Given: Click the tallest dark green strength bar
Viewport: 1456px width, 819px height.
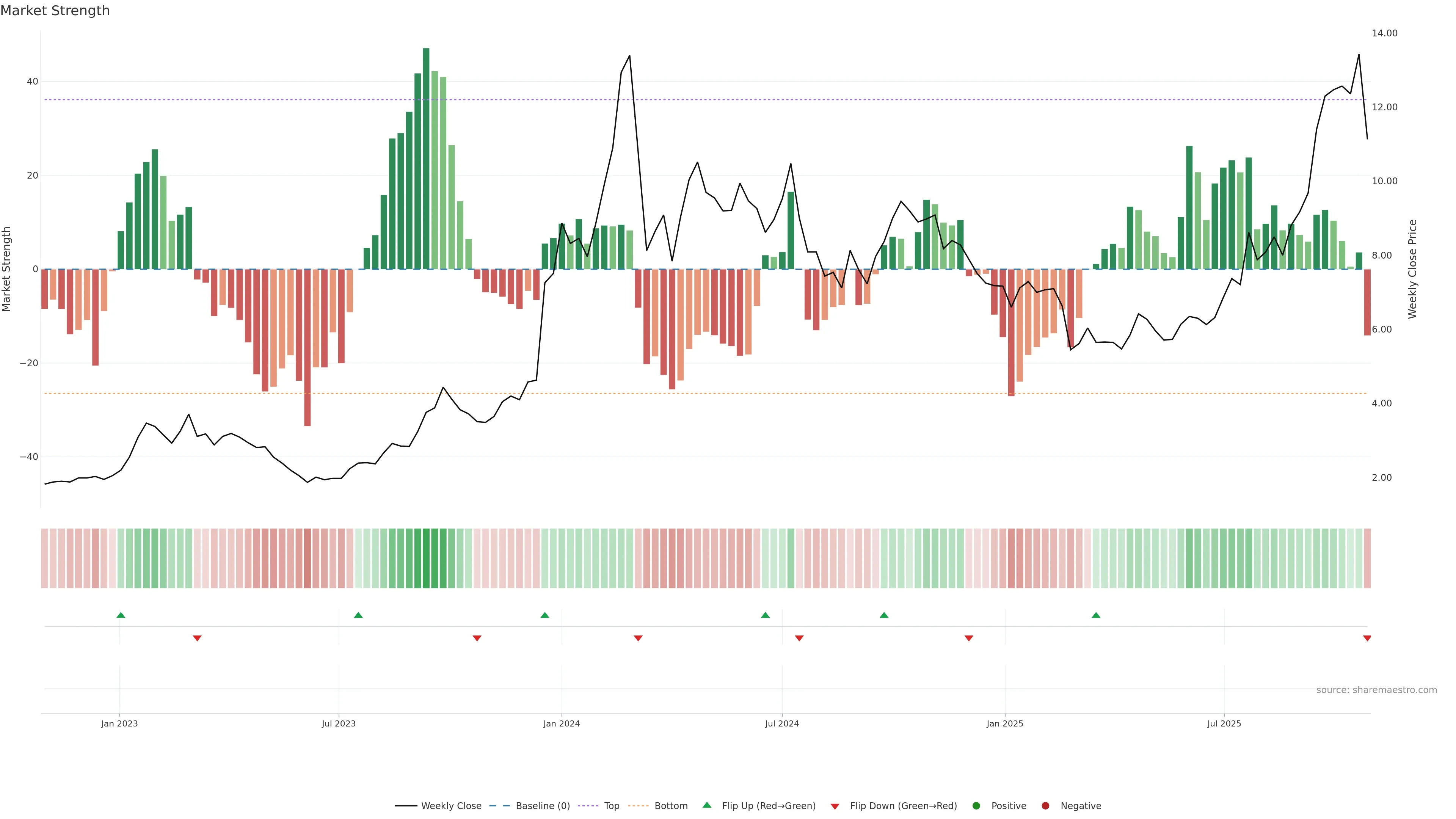Looking at the screenshot, I should [x=425, y=158].
